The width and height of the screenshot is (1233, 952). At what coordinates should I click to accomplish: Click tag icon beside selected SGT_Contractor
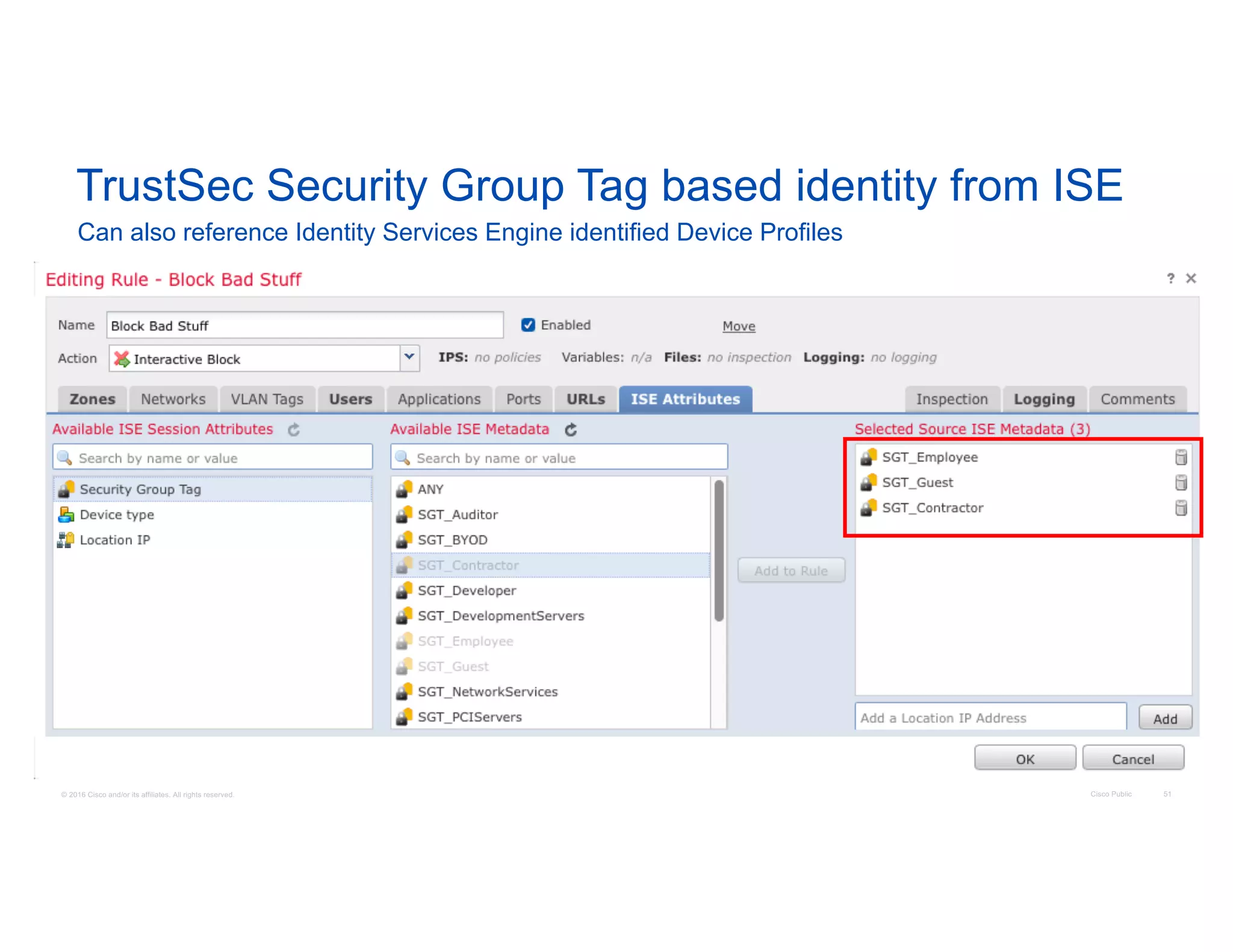pyautogui.click(x=869, y=508)
